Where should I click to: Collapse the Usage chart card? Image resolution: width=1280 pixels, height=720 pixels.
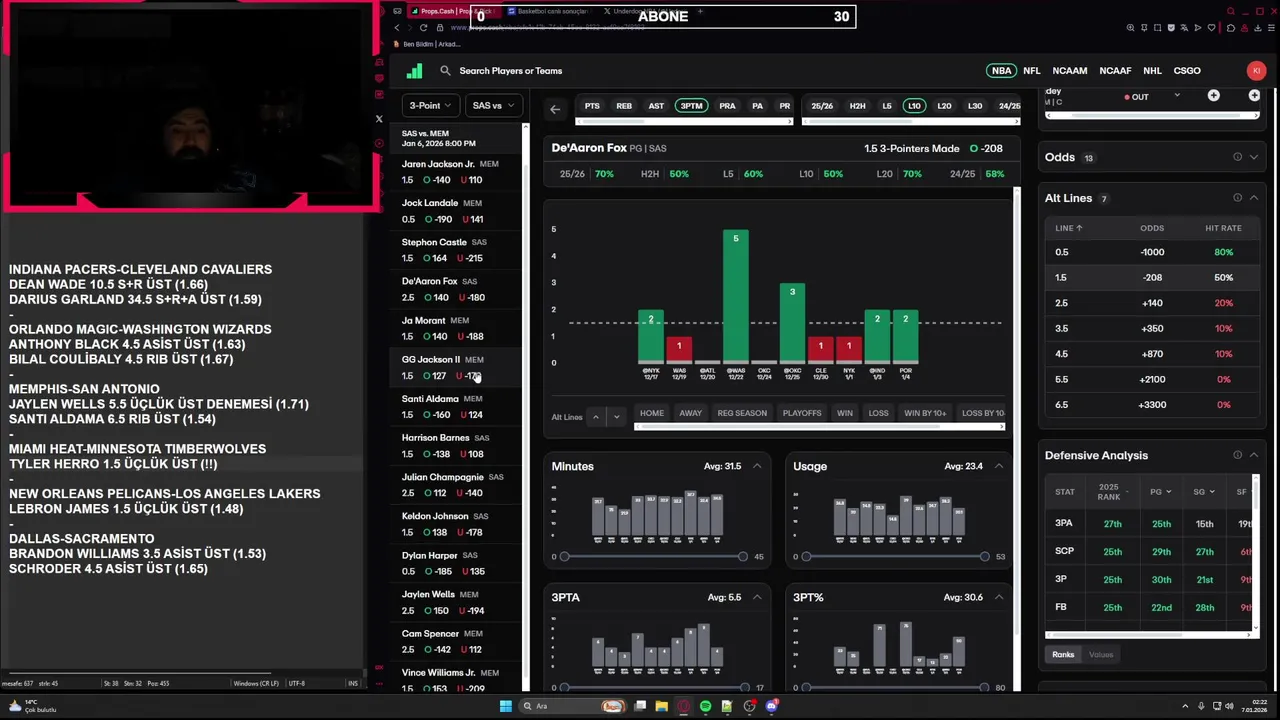(x=999, y=466)
